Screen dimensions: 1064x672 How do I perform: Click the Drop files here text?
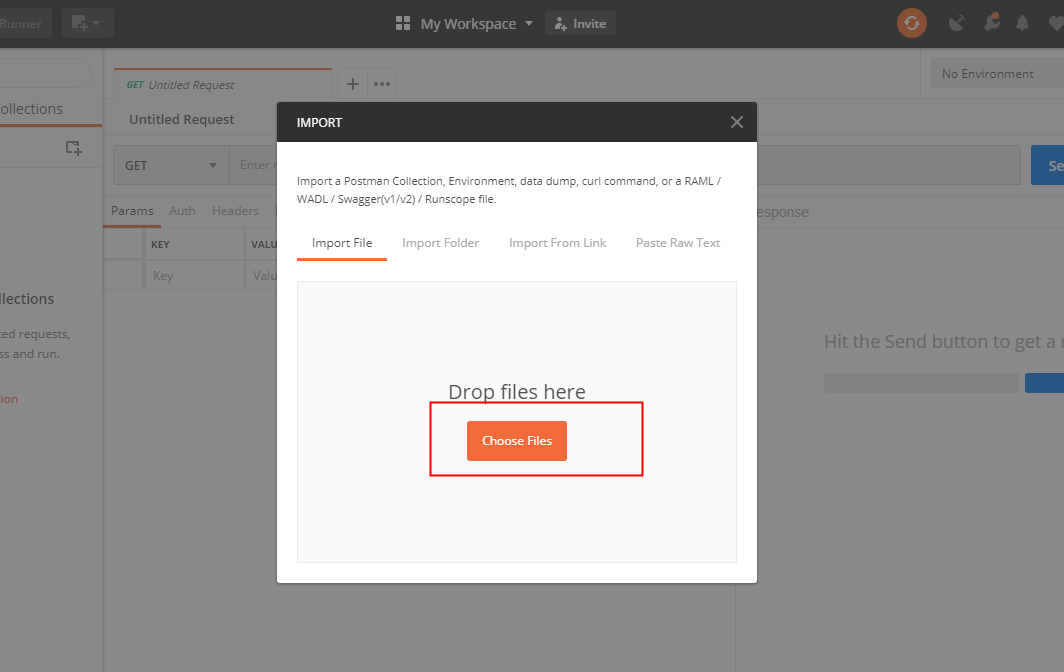click(x=516, y=392)
